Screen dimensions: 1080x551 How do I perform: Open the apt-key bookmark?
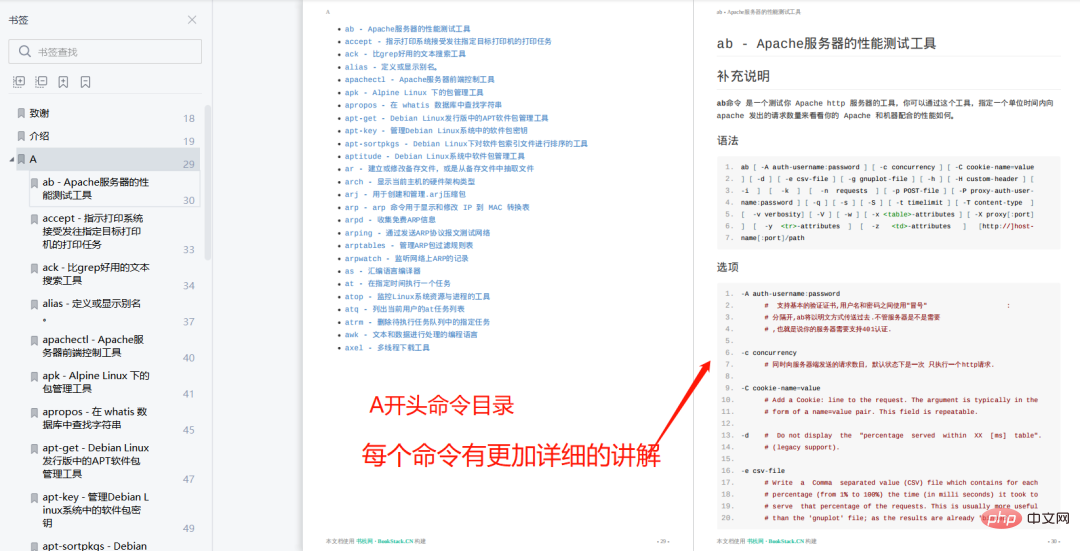point(95,510)
